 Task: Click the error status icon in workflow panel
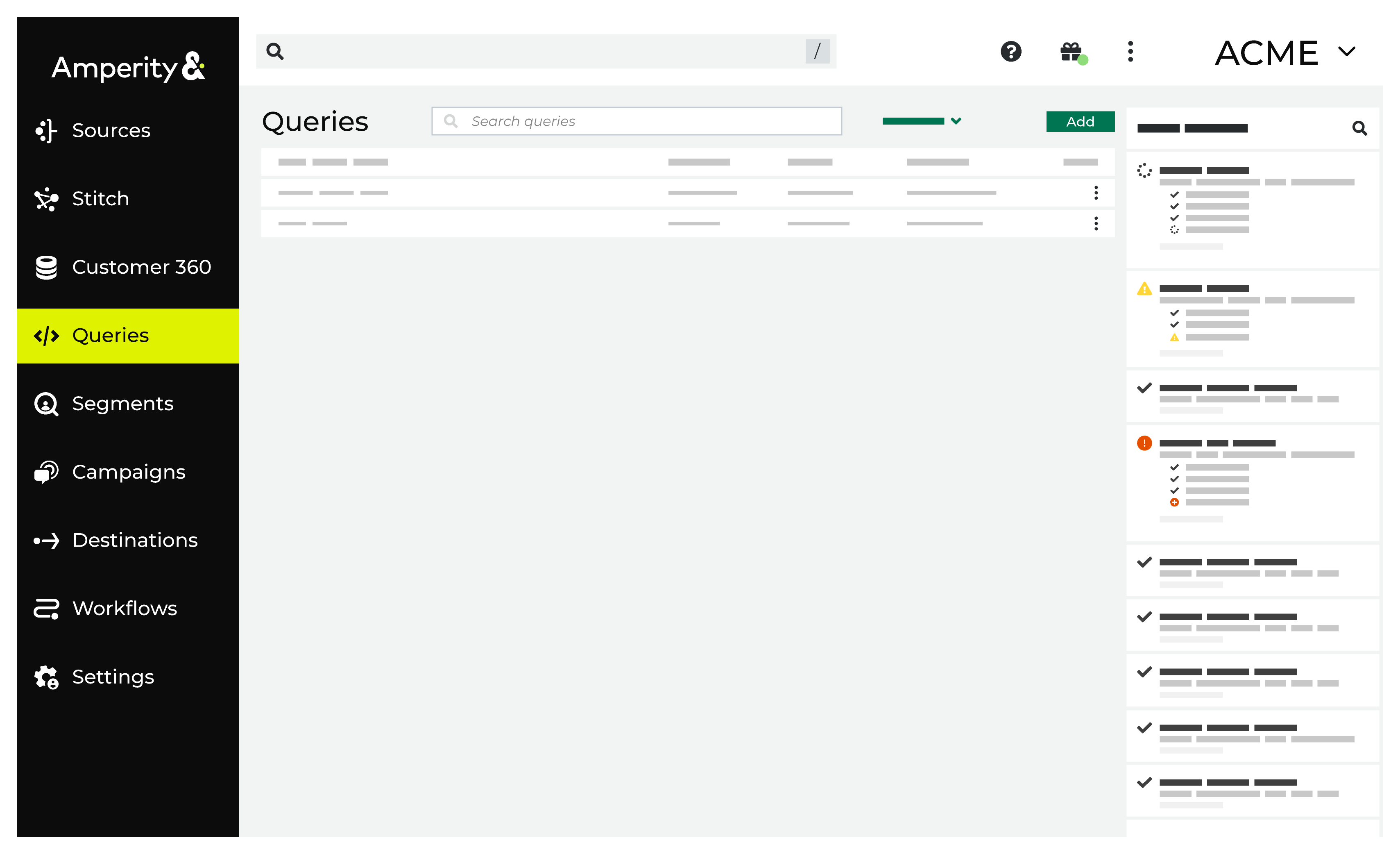[1144, 443]
